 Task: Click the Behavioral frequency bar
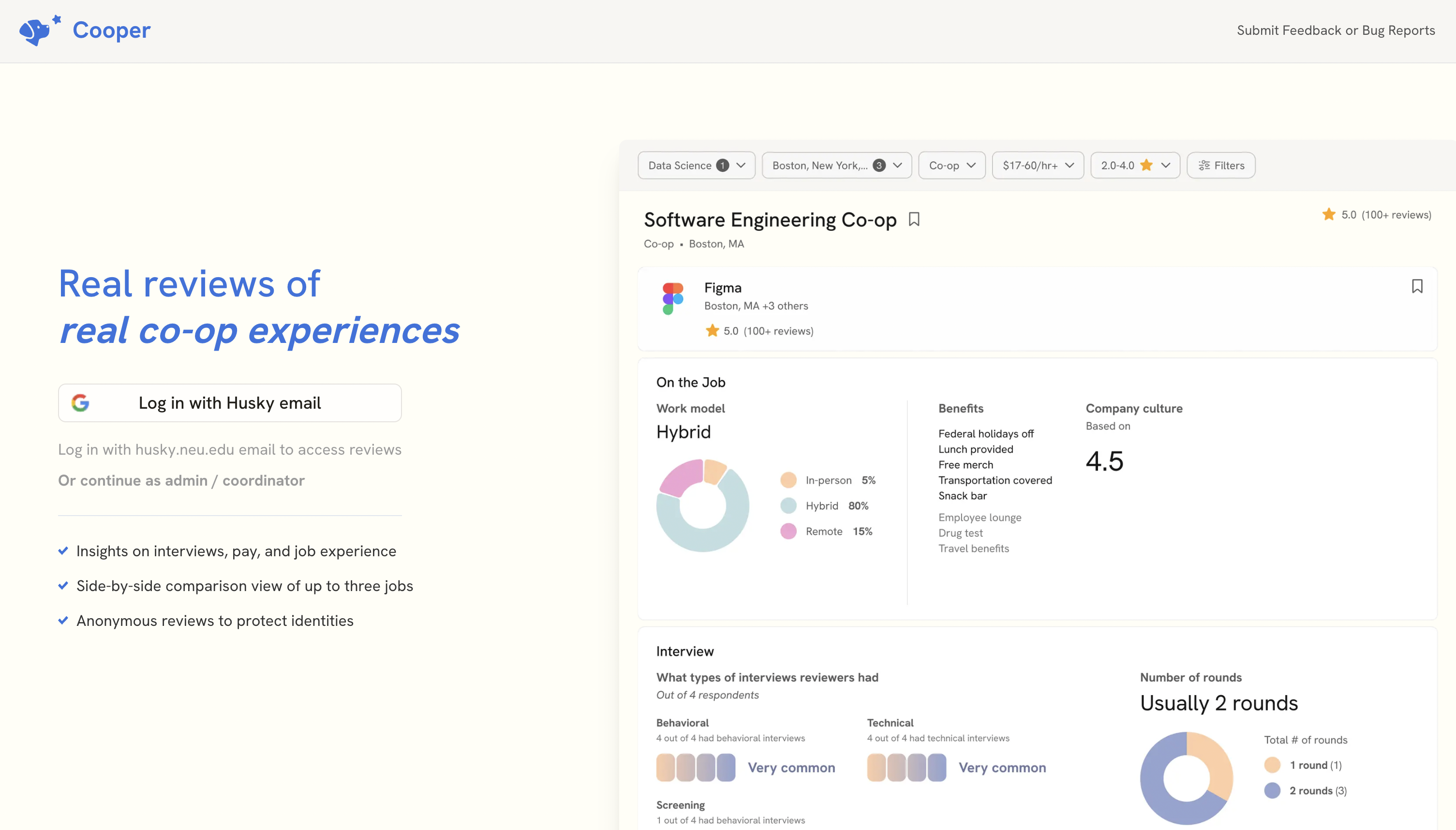pos(696,767)
